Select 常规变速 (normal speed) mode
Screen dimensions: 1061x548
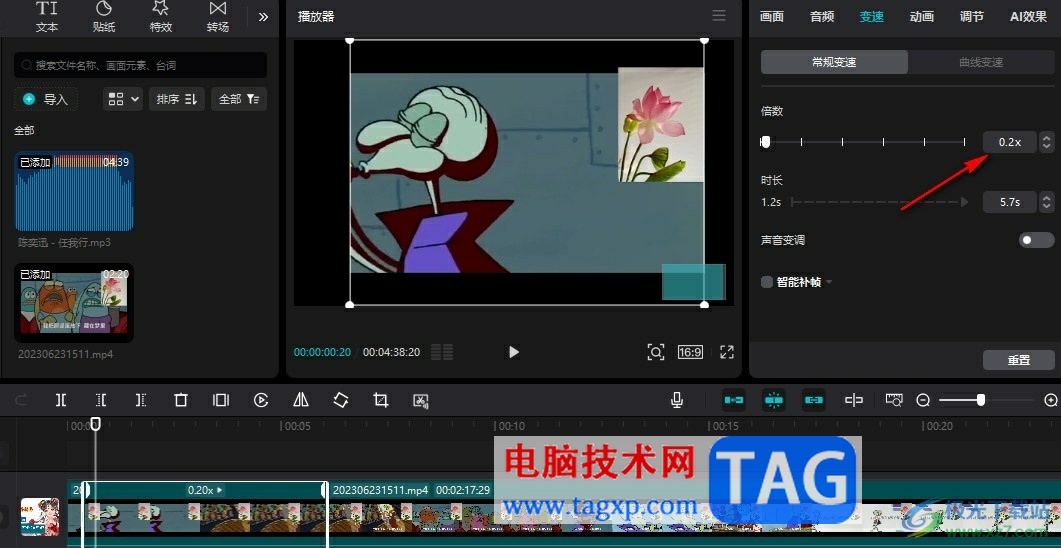tap(834, 62)
